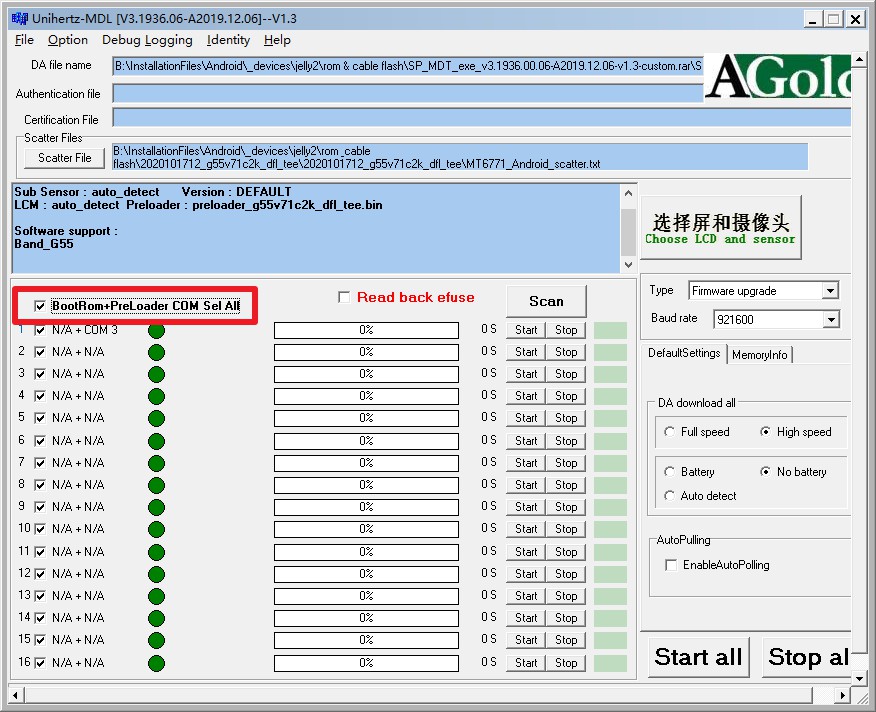Choose the No battery radio option
This screenshot has height=712, width=876.
(765, 472)
